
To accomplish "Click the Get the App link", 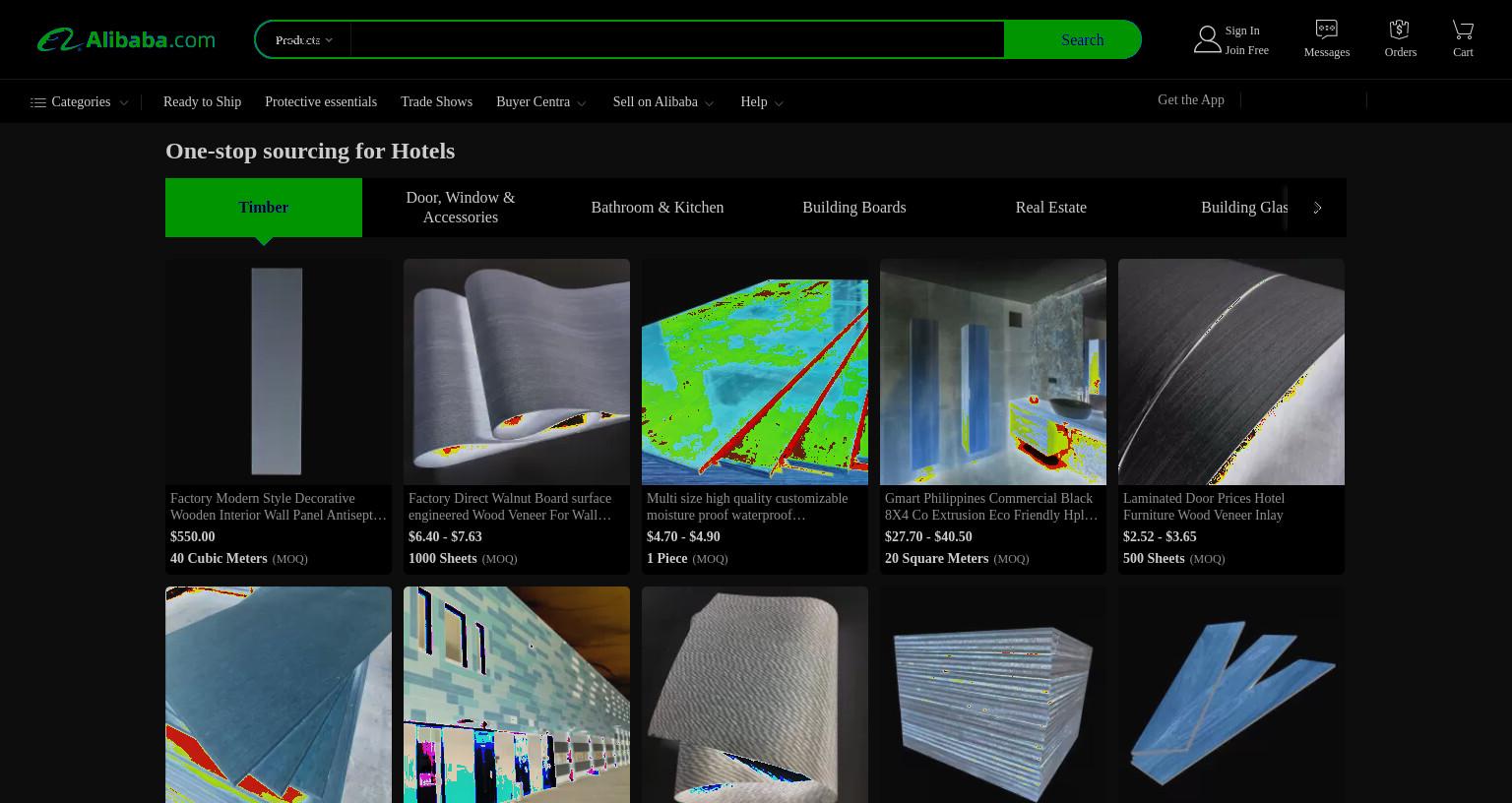I will tap(1191, 100).
